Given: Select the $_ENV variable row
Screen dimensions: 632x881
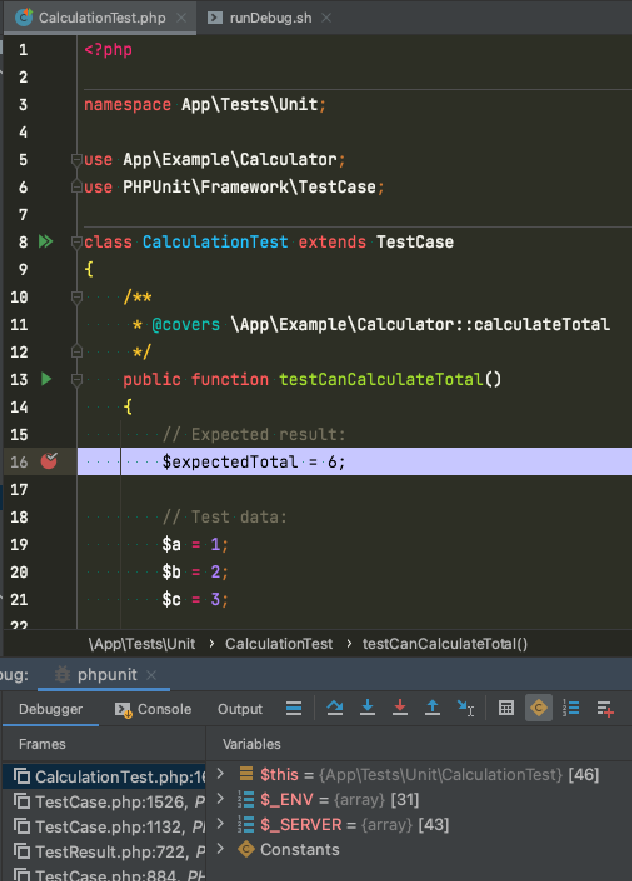Looking at the screenshot, I should (419, 799).
